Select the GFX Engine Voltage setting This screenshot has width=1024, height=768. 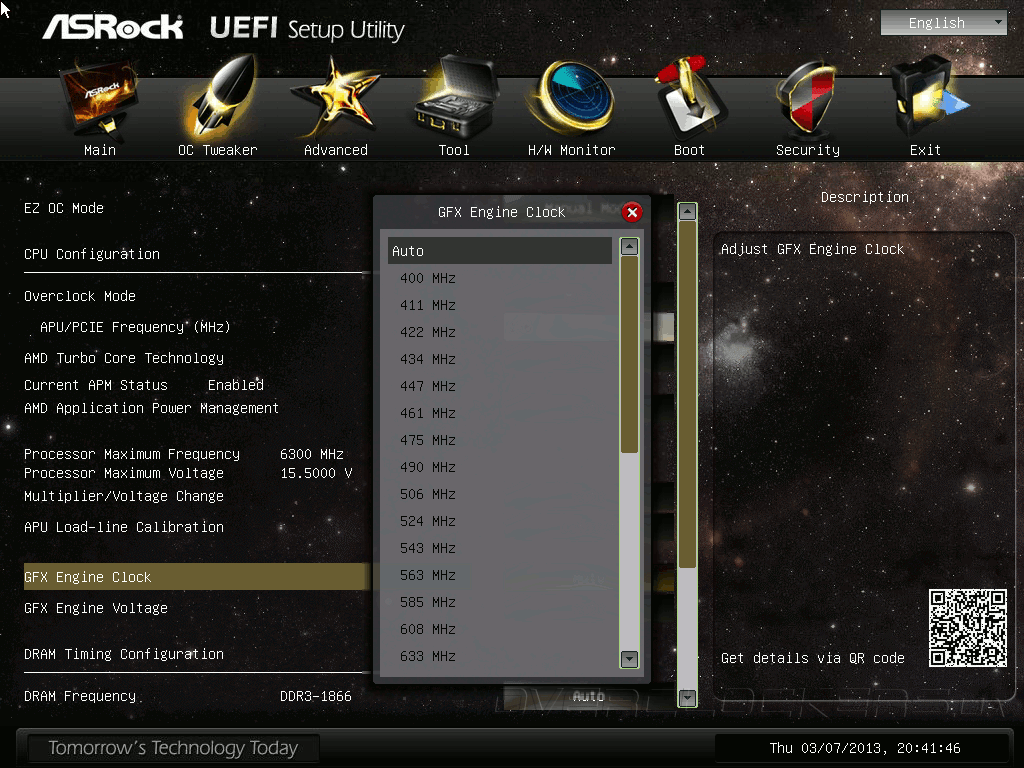(x=96, y=608)
